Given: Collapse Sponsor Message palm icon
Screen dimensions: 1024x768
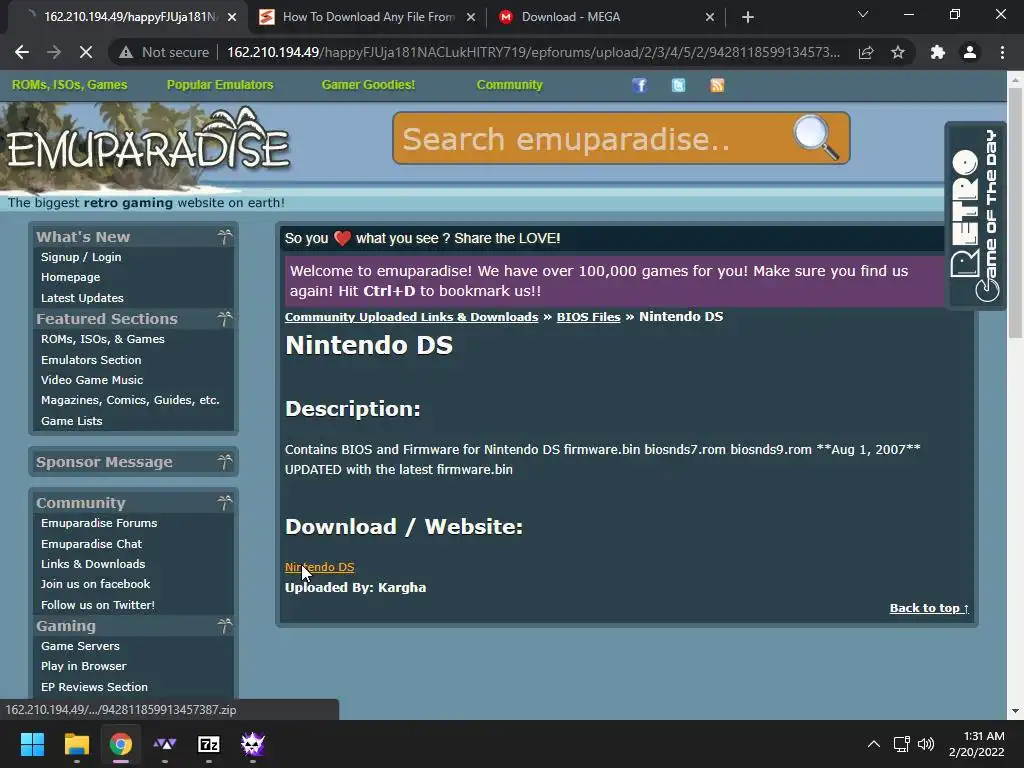Looking at the screenshot, I should (x=225, y=462).
